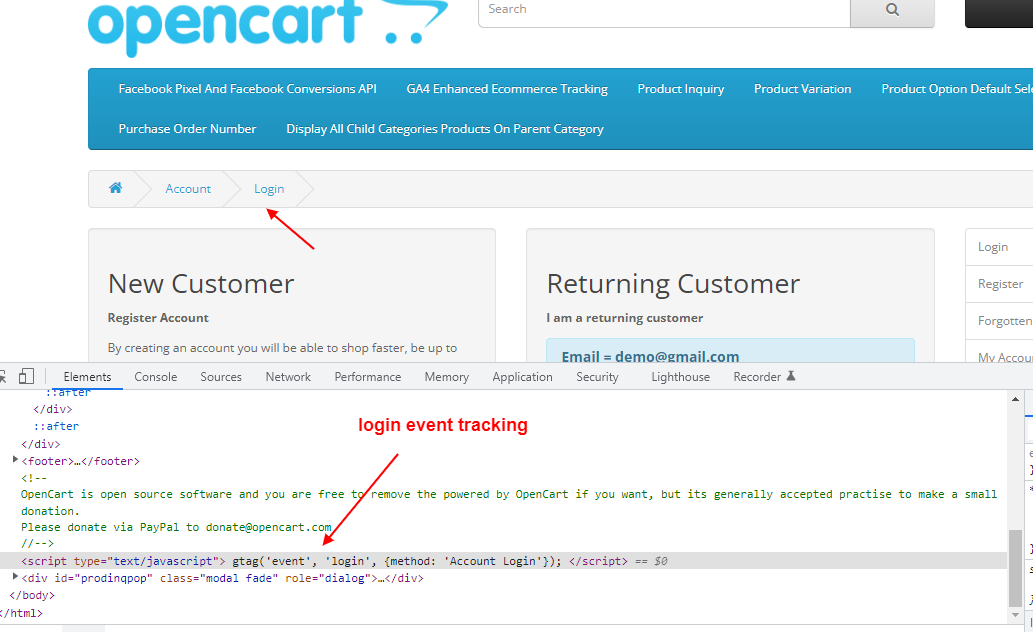This screenshot has width=1033, height=632.
Task: Switch to the Security tab
Action: coord(598,376)
